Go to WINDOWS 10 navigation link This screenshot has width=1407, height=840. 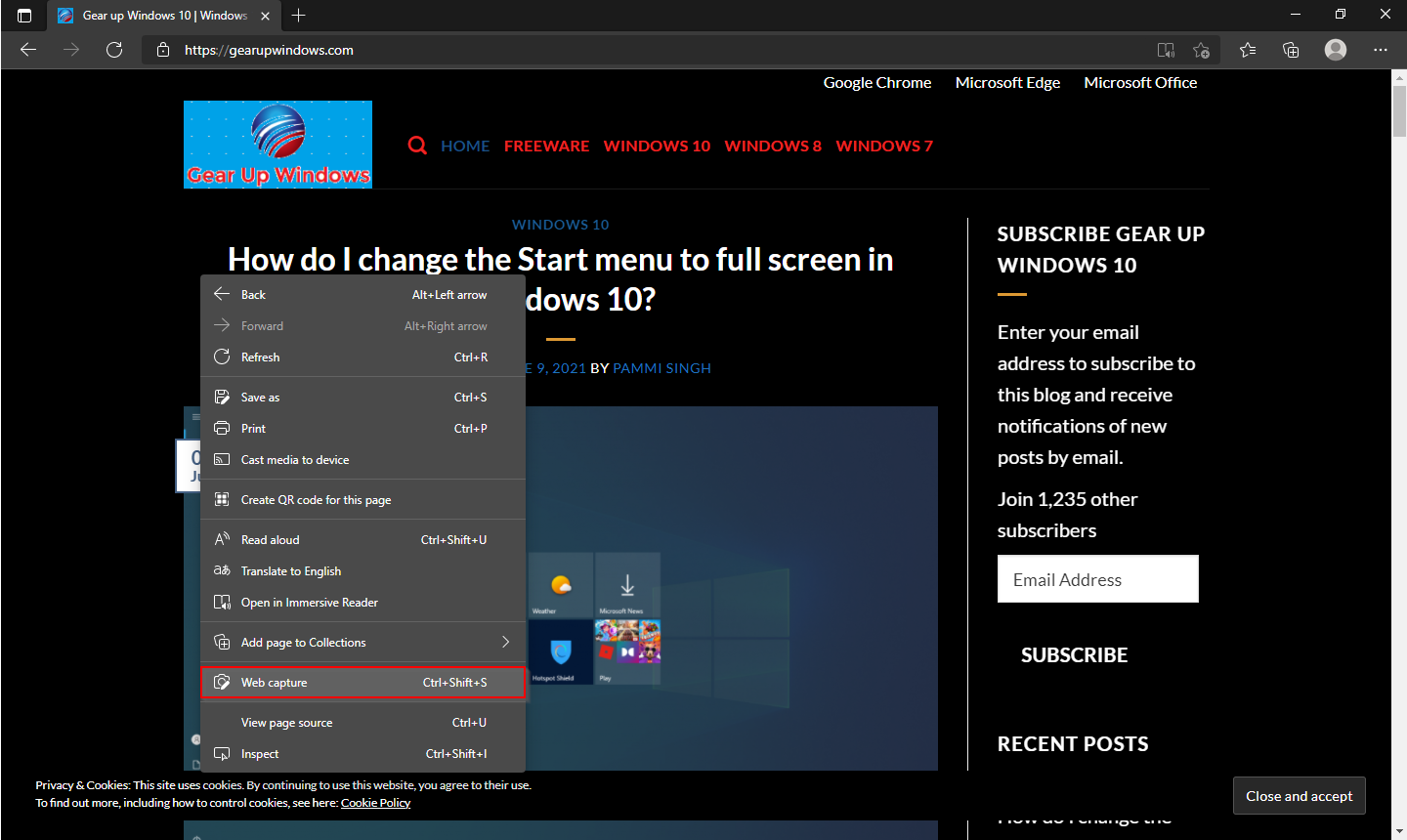click(x=657, y=146)
